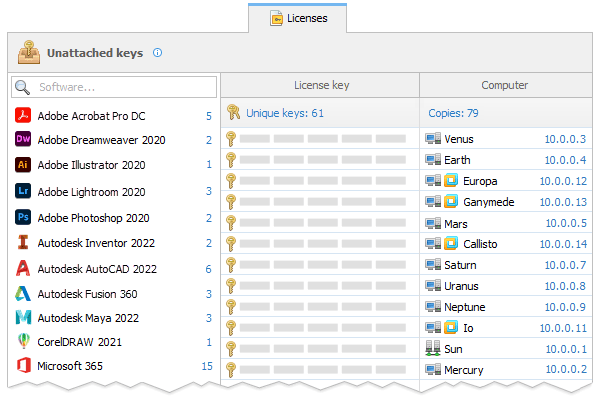Viewport: 600px width, 400px height.
Task: Click the Uranus computer icon
Action: click(433, 285)
